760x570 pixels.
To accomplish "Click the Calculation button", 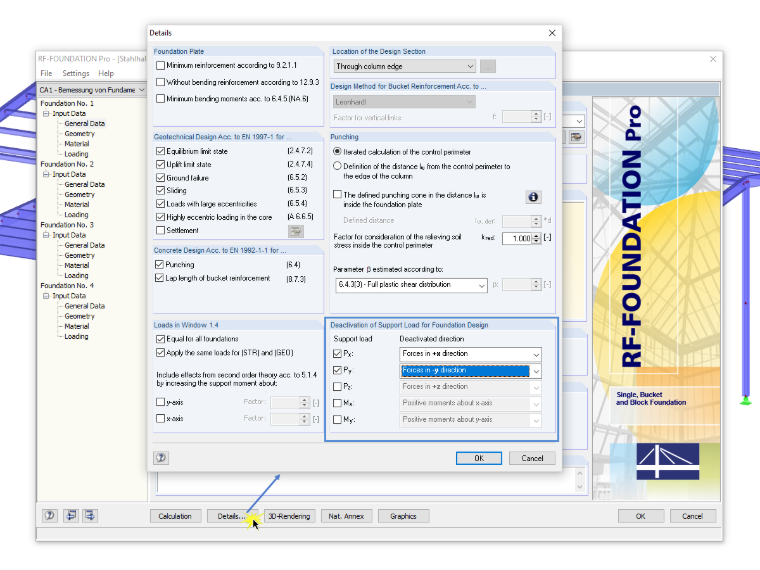I will pos(175,516).
